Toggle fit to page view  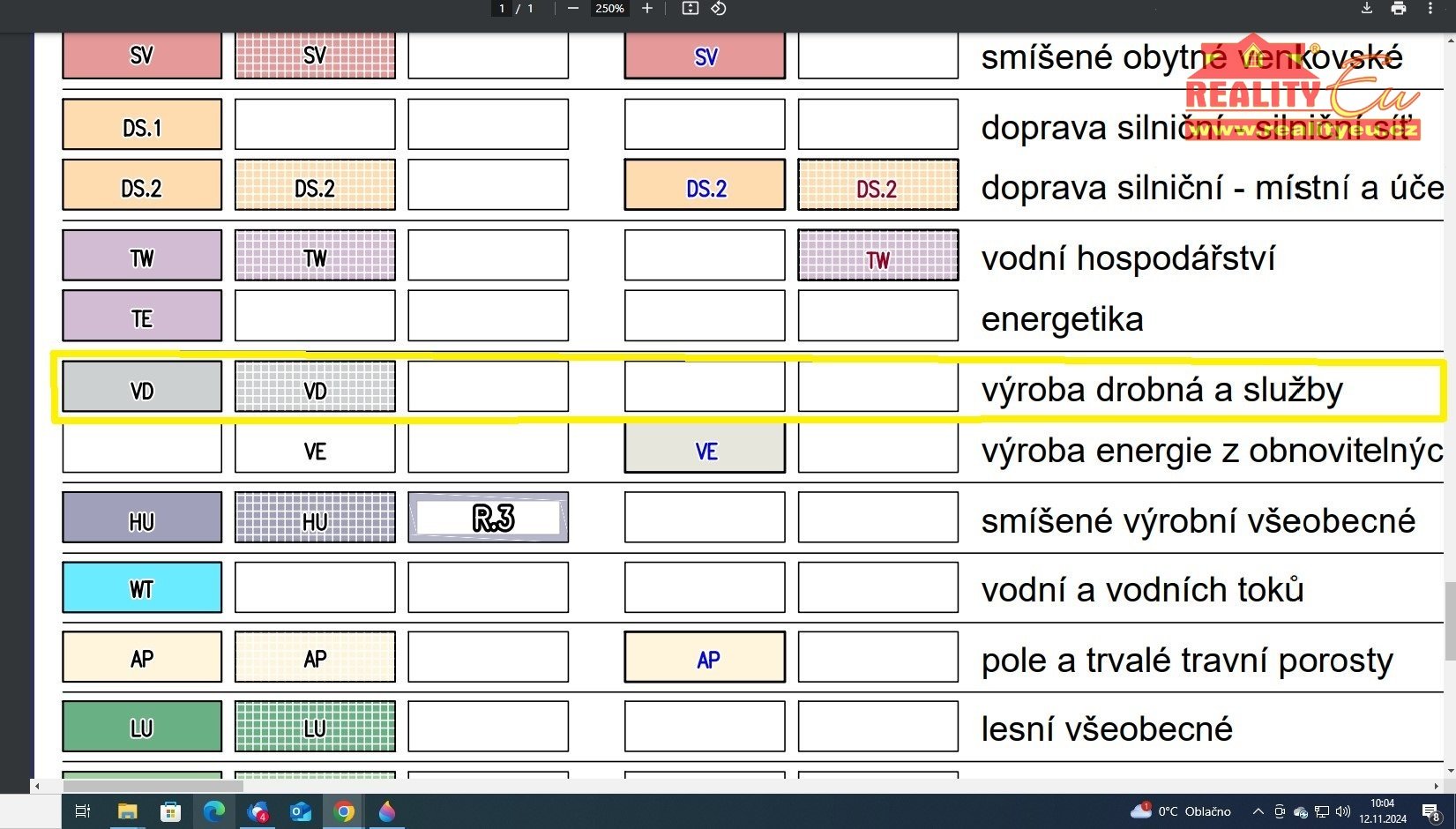click(x=691, y=9)
